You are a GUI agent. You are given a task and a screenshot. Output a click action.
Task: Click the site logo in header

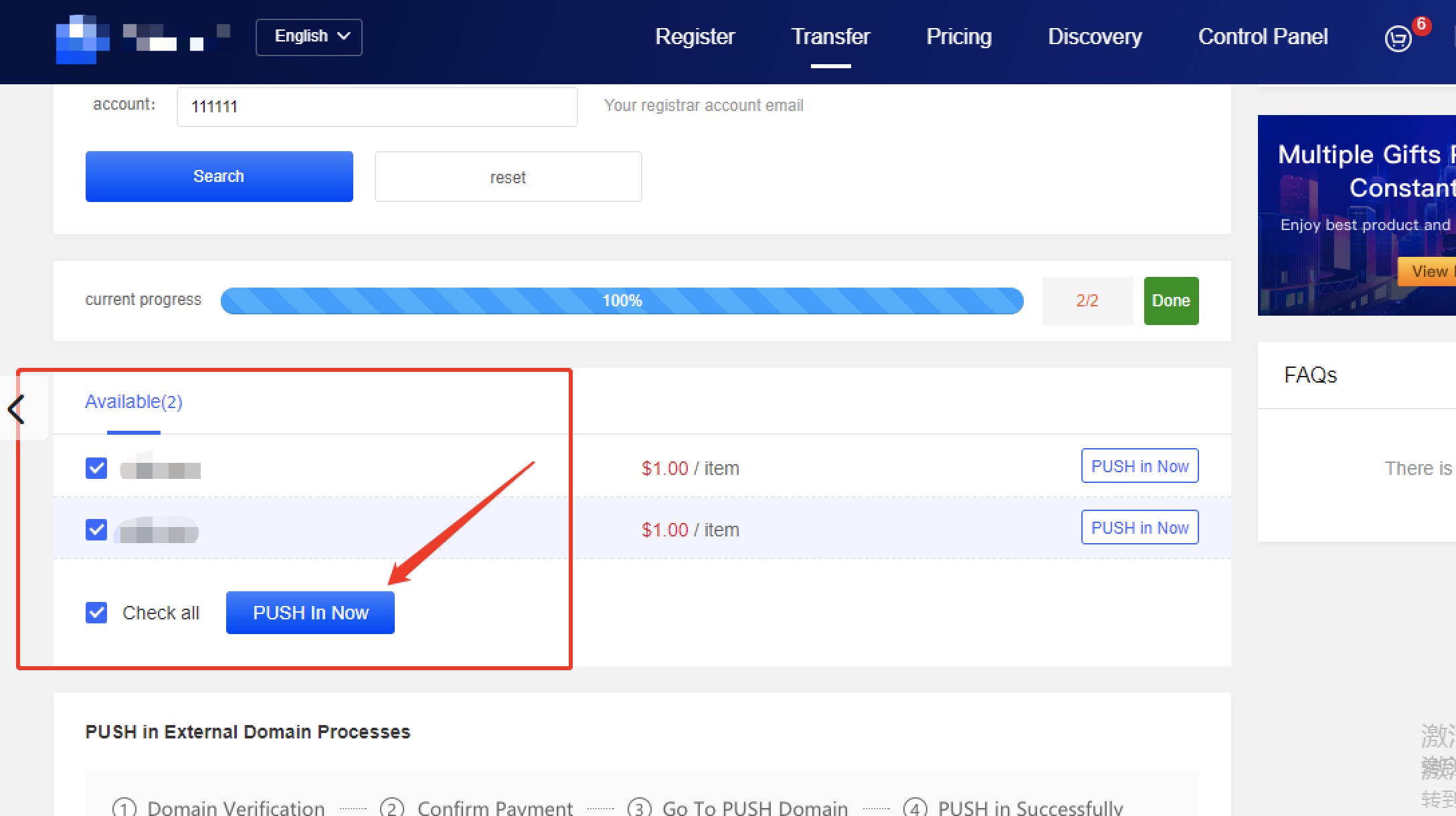point(82,39)
